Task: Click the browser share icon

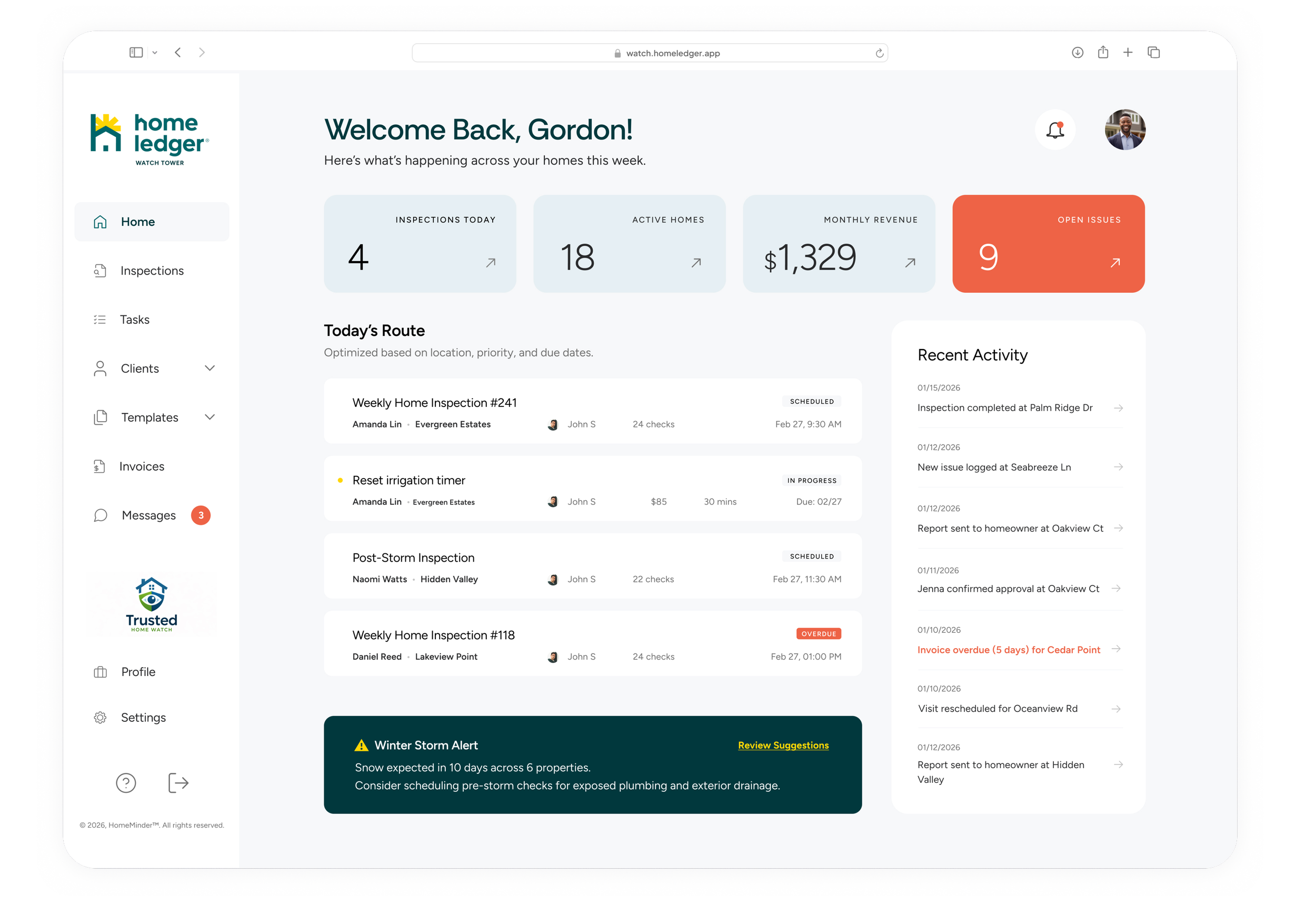Action: [x=1103, y=53]
